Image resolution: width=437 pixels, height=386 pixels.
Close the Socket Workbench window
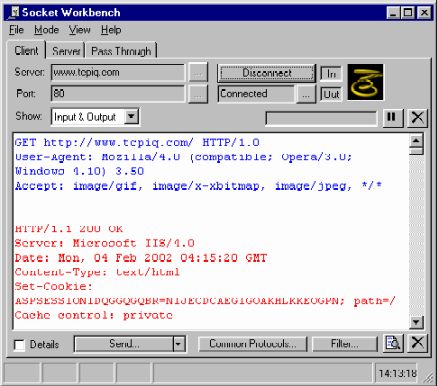coord(424,13)
